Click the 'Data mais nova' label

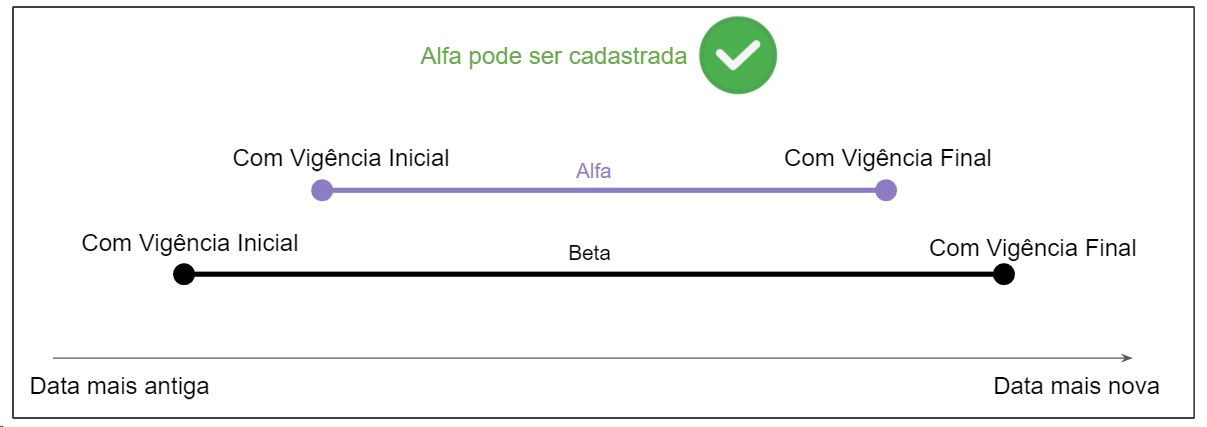[x=1076, y=386]
